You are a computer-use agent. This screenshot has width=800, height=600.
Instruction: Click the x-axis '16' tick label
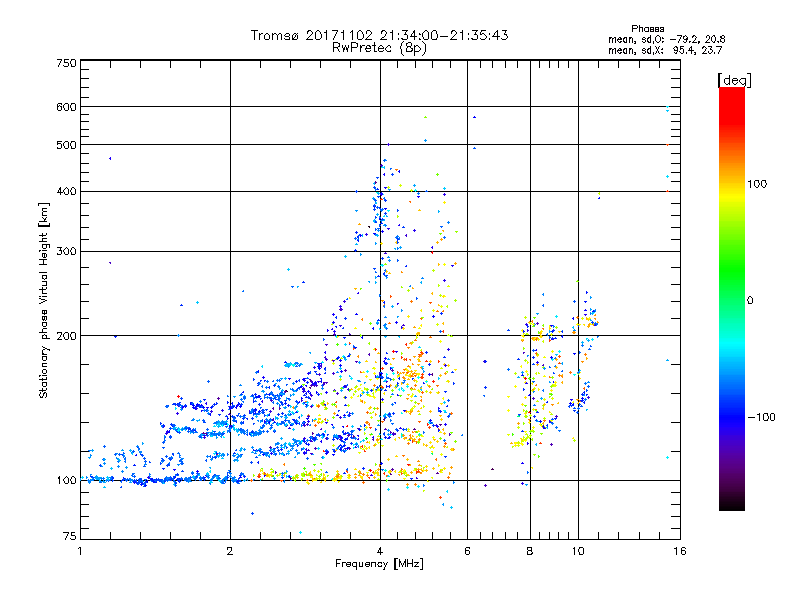point(680,551)
